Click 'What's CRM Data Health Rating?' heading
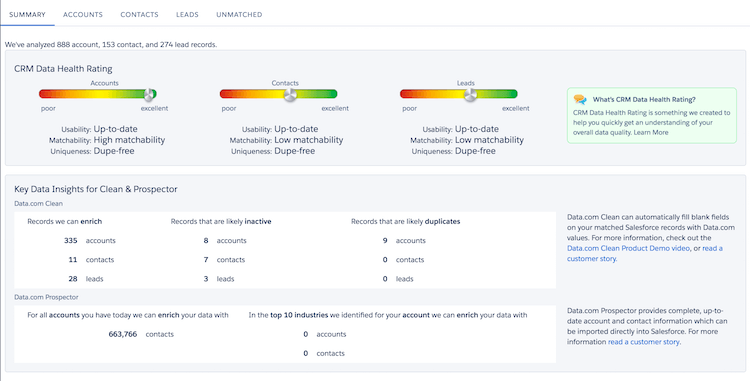750x381 pixels. 644,99
